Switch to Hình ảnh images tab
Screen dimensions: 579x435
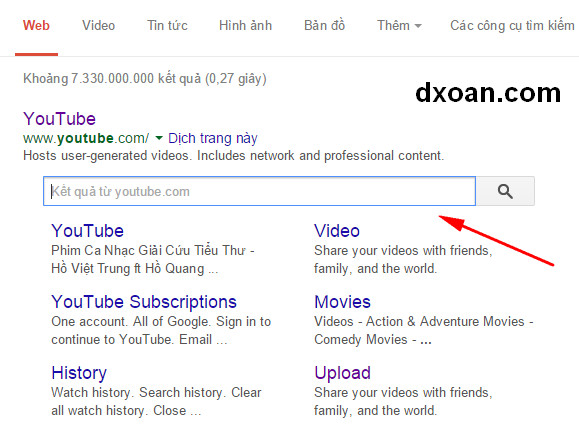(x=246, y=25)
